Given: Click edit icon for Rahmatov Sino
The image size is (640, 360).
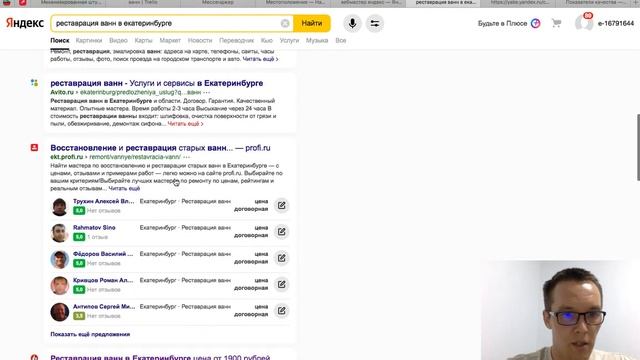Looking at the screenshot, I should [x=282, y=231].
